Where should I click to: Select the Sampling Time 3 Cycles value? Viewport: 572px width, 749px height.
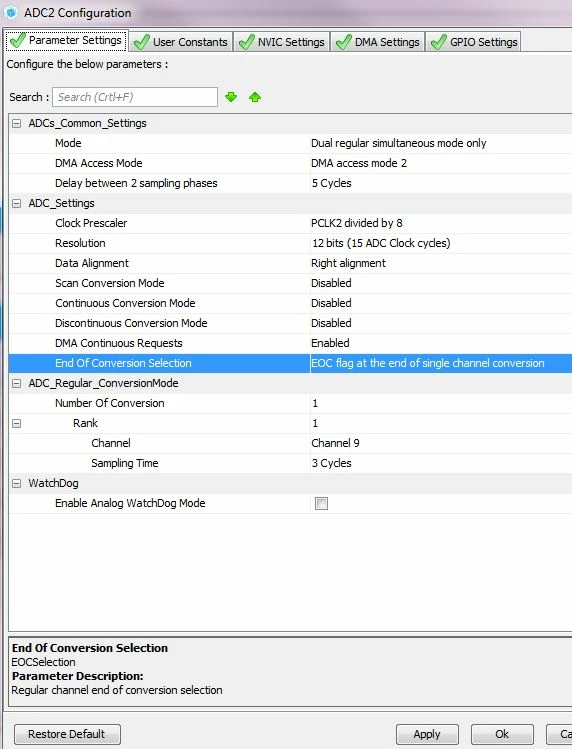(x=441, y=463)
